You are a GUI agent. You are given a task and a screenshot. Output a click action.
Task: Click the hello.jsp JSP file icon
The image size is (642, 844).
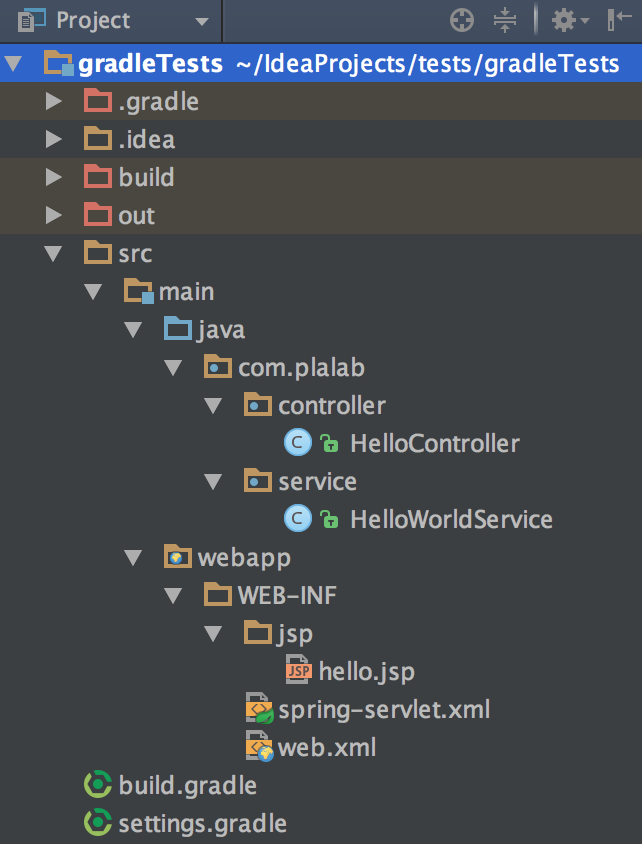[299, 670]
